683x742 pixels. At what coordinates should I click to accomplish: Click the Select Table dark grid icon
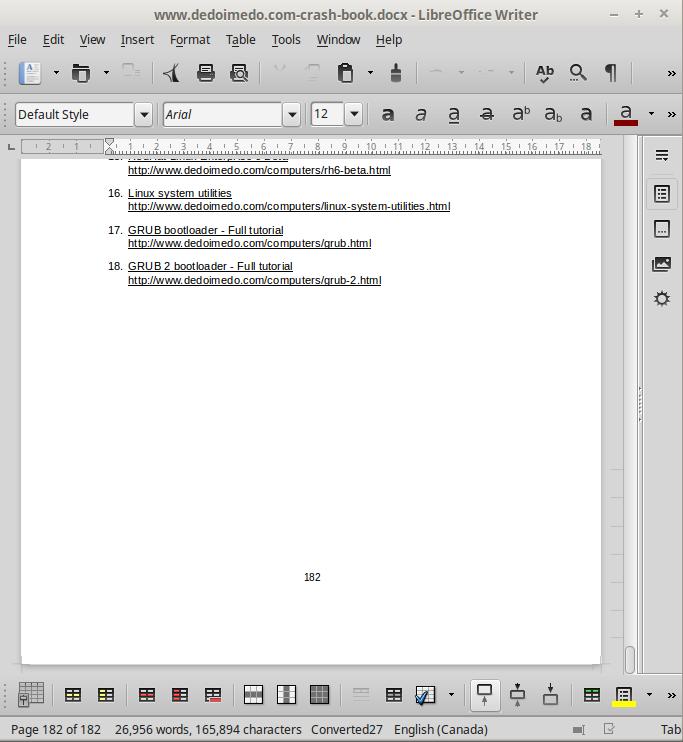(319, 695)
